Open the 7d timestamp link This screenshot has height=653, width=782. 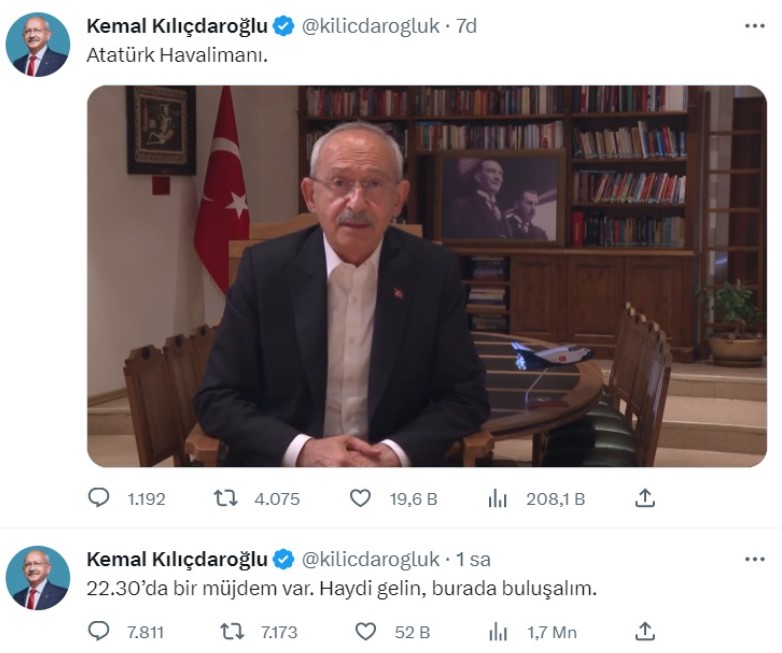click(x=467, y=26)
